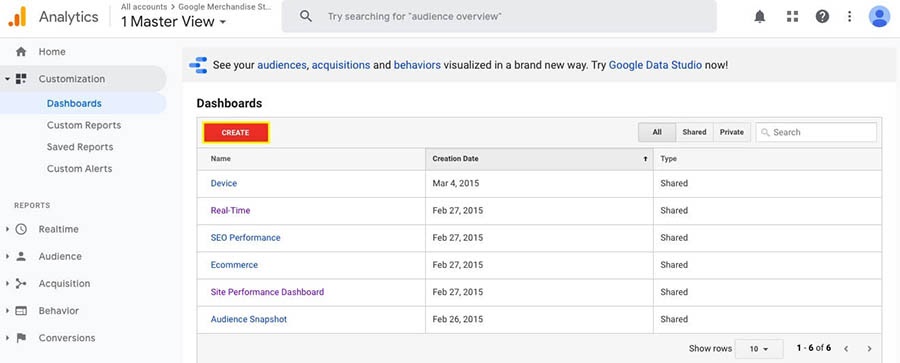Open Saved Reports in the sidebar
This screenshot has height=363, width=900.
pyautogui.click(x=80, y=147)
